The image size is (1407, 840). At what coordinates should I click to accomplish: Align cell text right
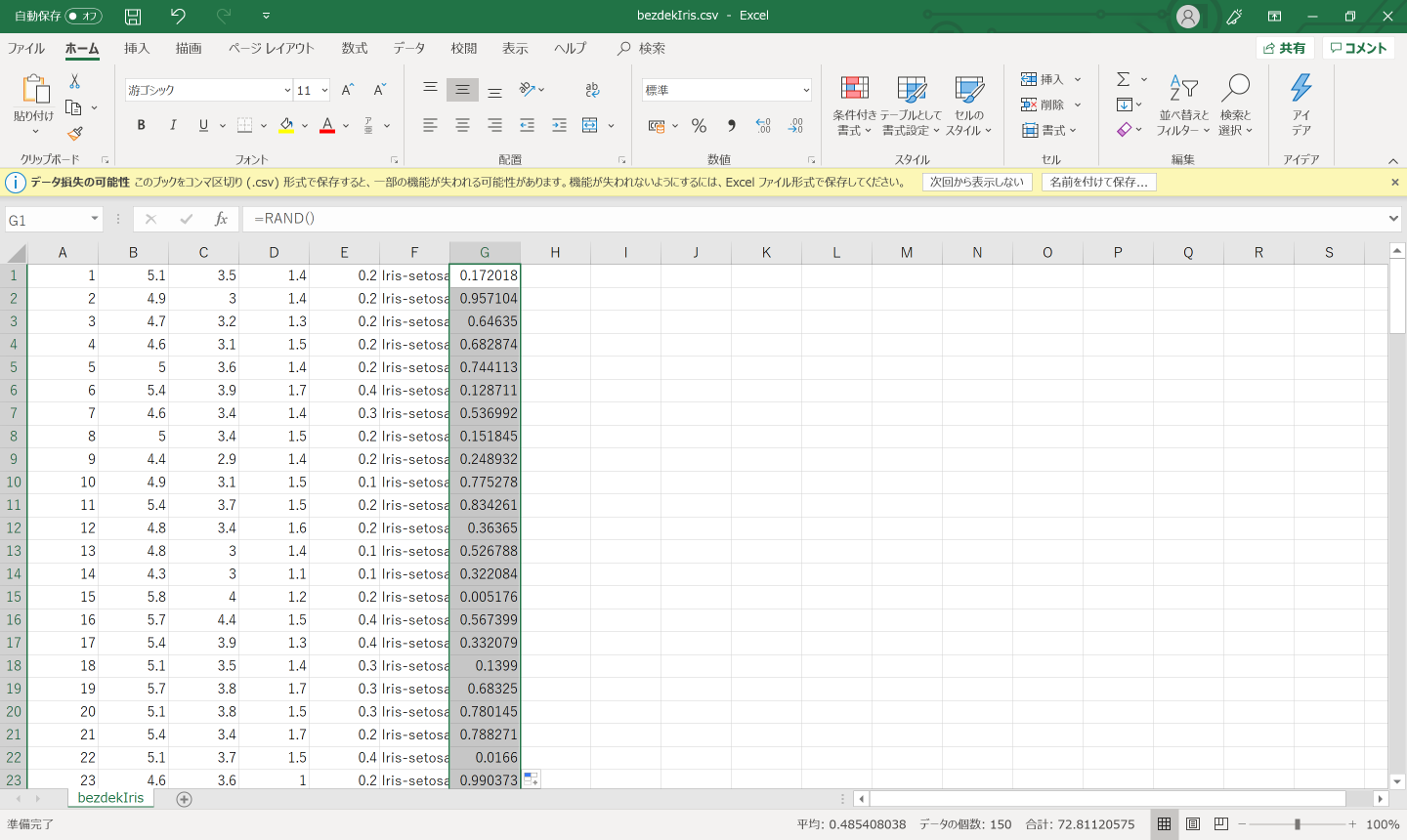click(494, 125)
